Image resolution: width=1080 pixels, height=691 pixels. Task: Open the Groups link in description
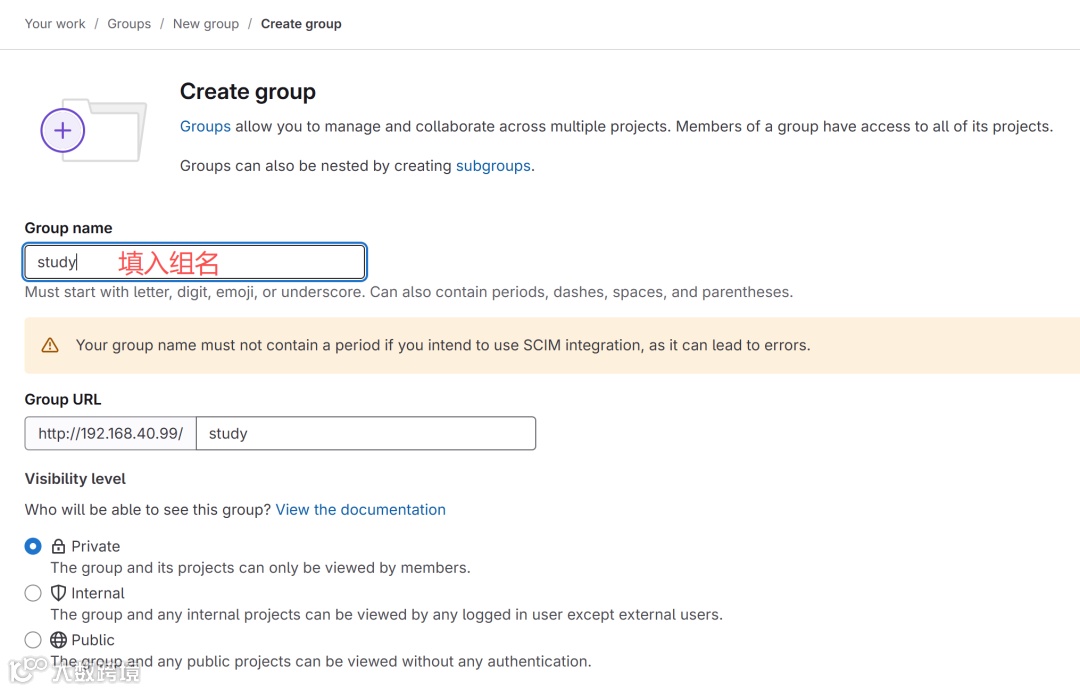coord(205,127)
